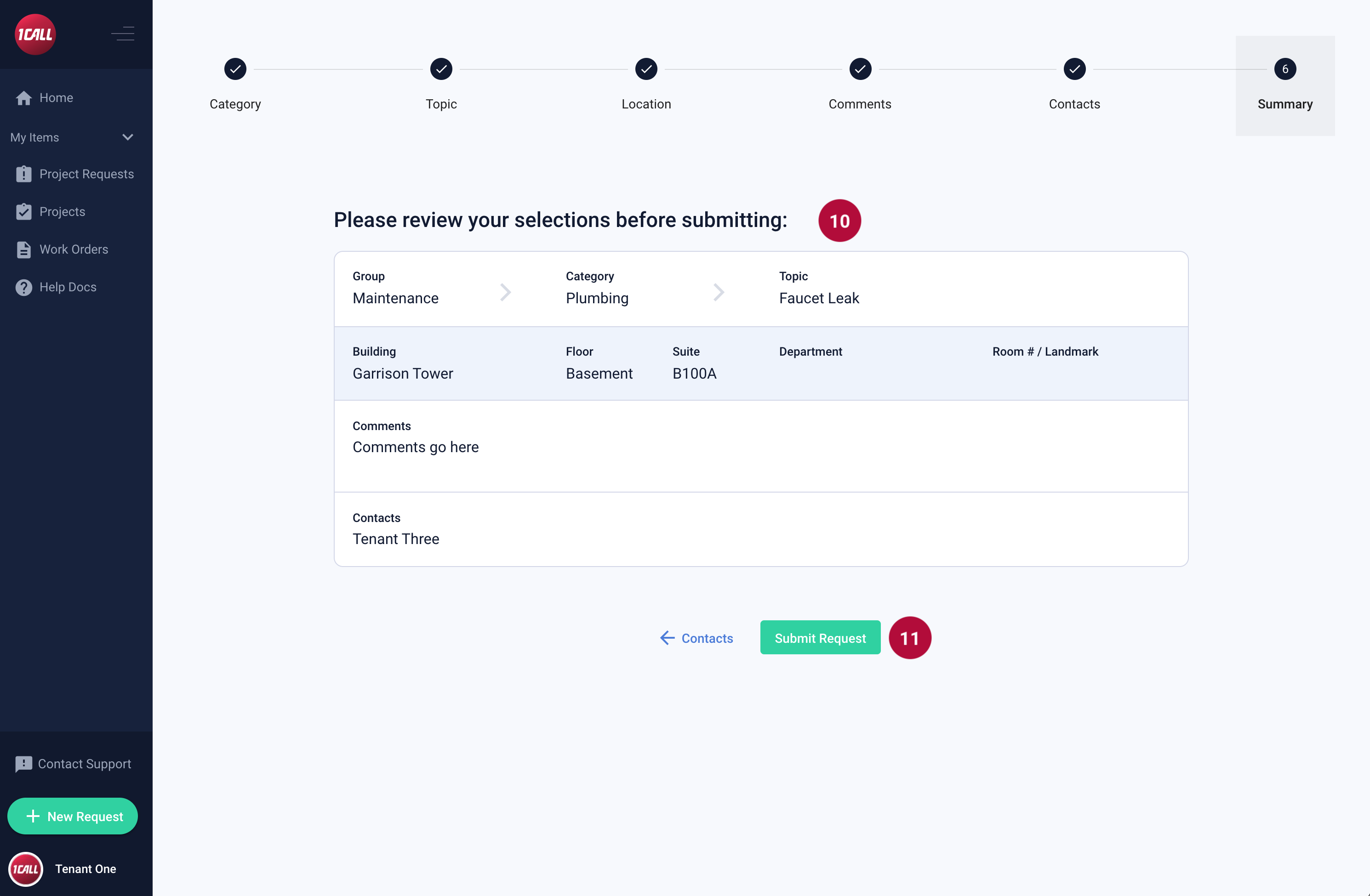
Task: Click the Contact Support chat icon
Action: tap(23, 764)
